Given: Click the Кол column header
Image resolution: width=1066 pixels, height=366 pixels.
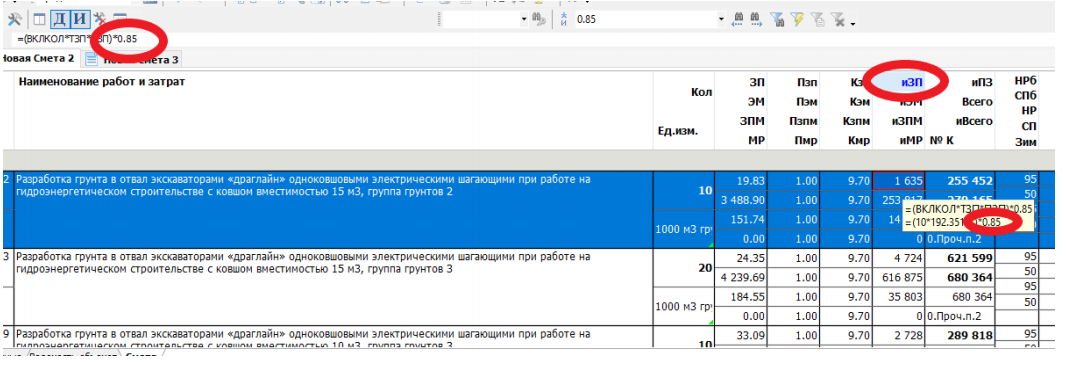Looking at the screenshot, I should pos(701,92).
